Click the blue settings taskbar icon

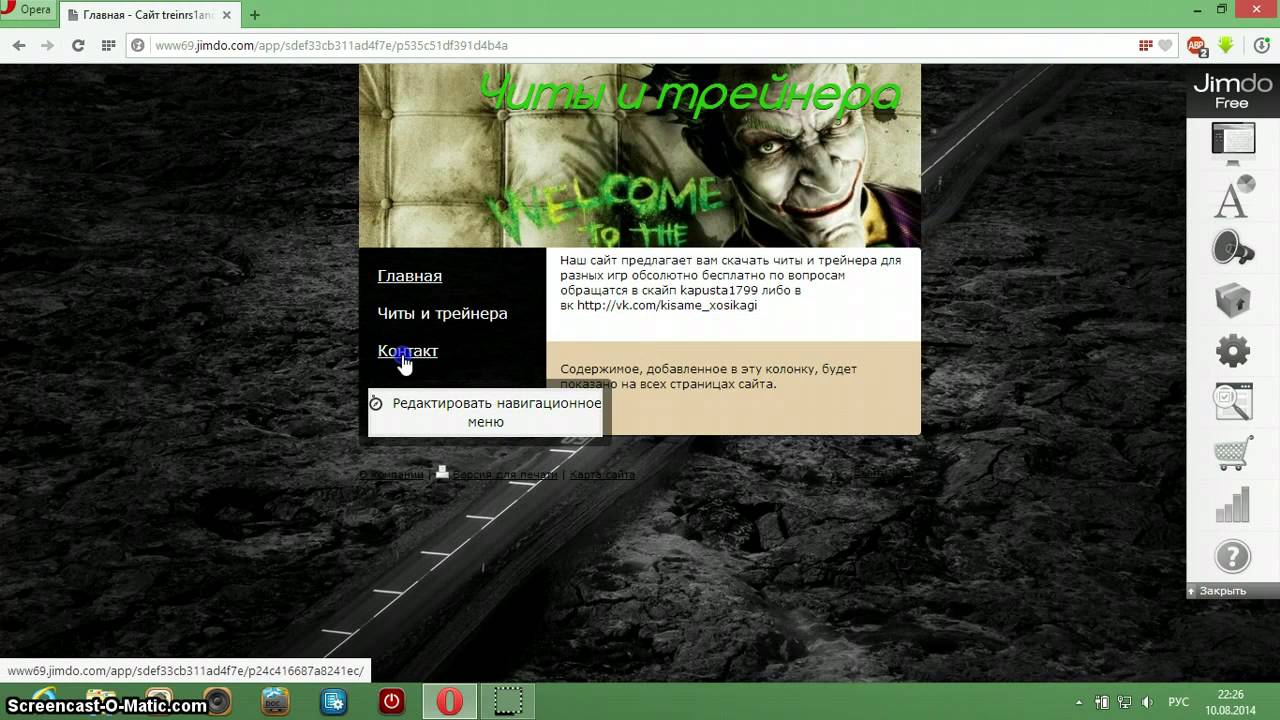(334, 702)
